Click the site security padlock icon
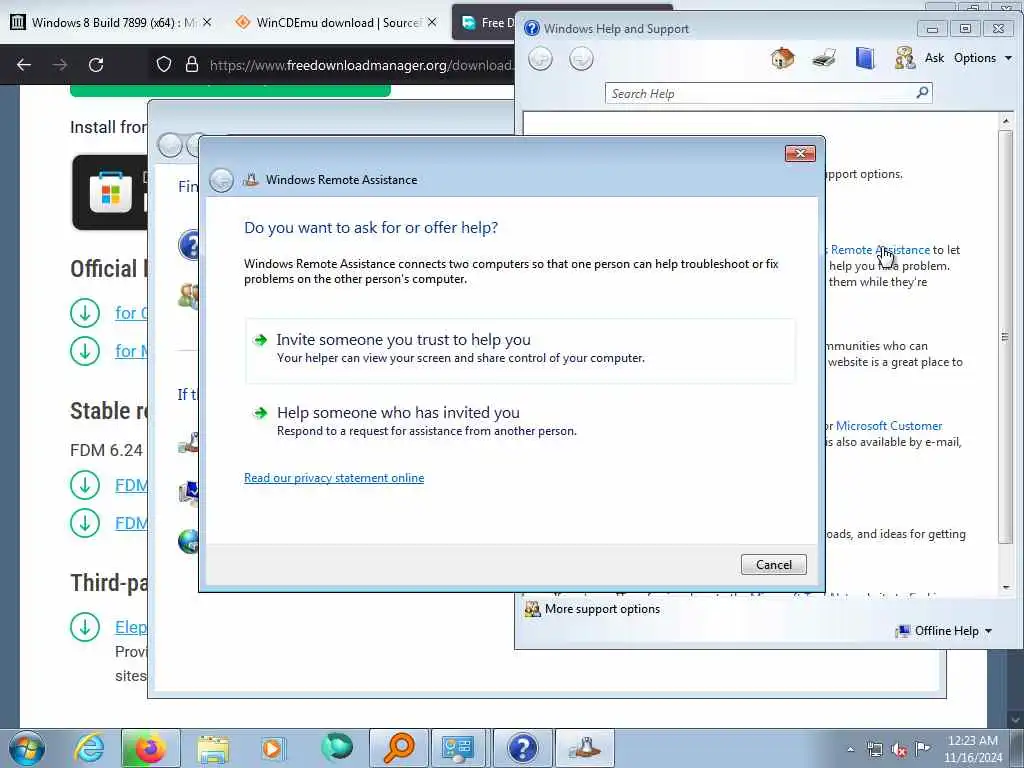 [x=192, y=65]
